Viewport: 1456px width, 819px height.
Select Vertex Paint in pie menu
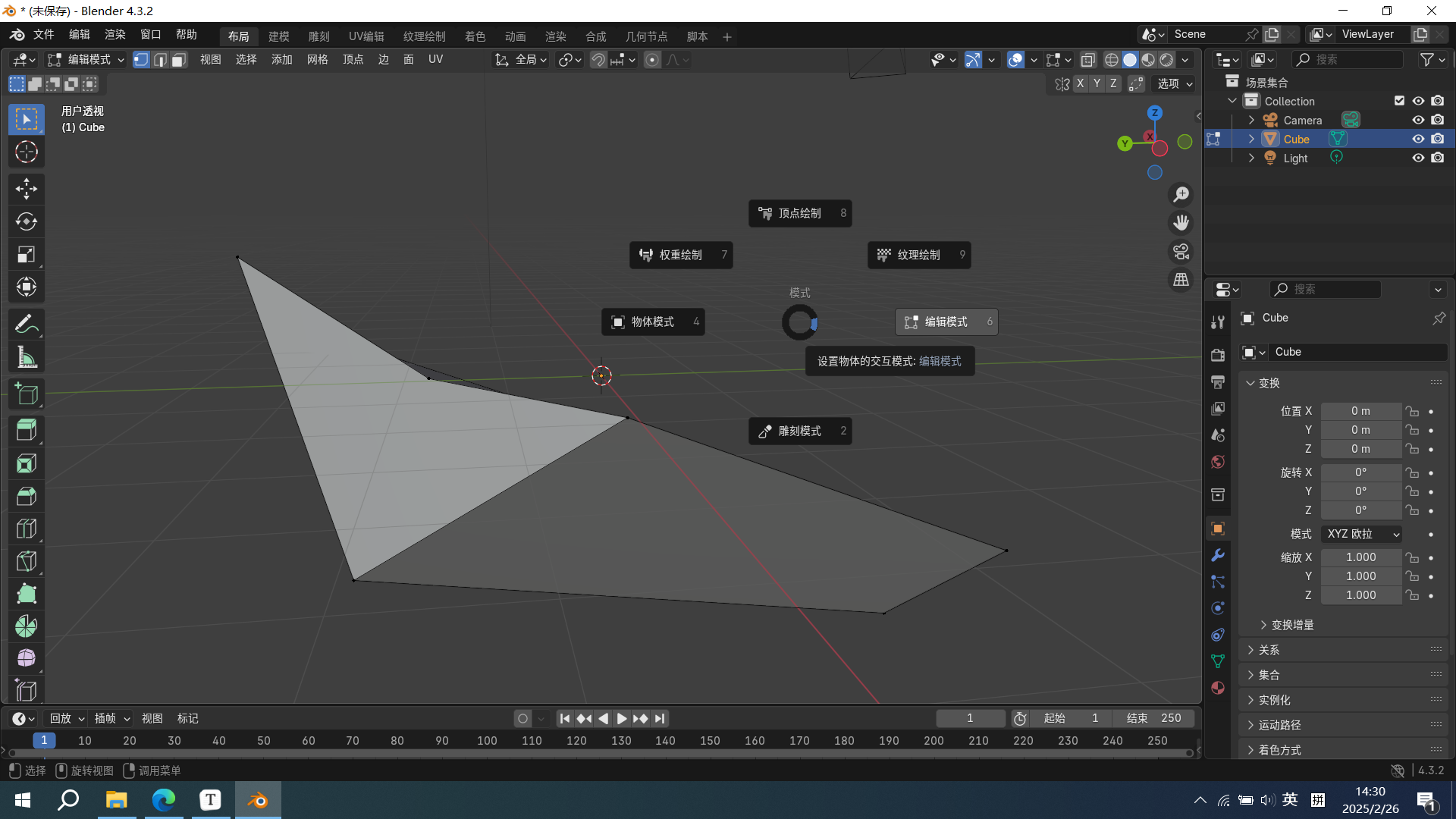click(x=799, y=213)
